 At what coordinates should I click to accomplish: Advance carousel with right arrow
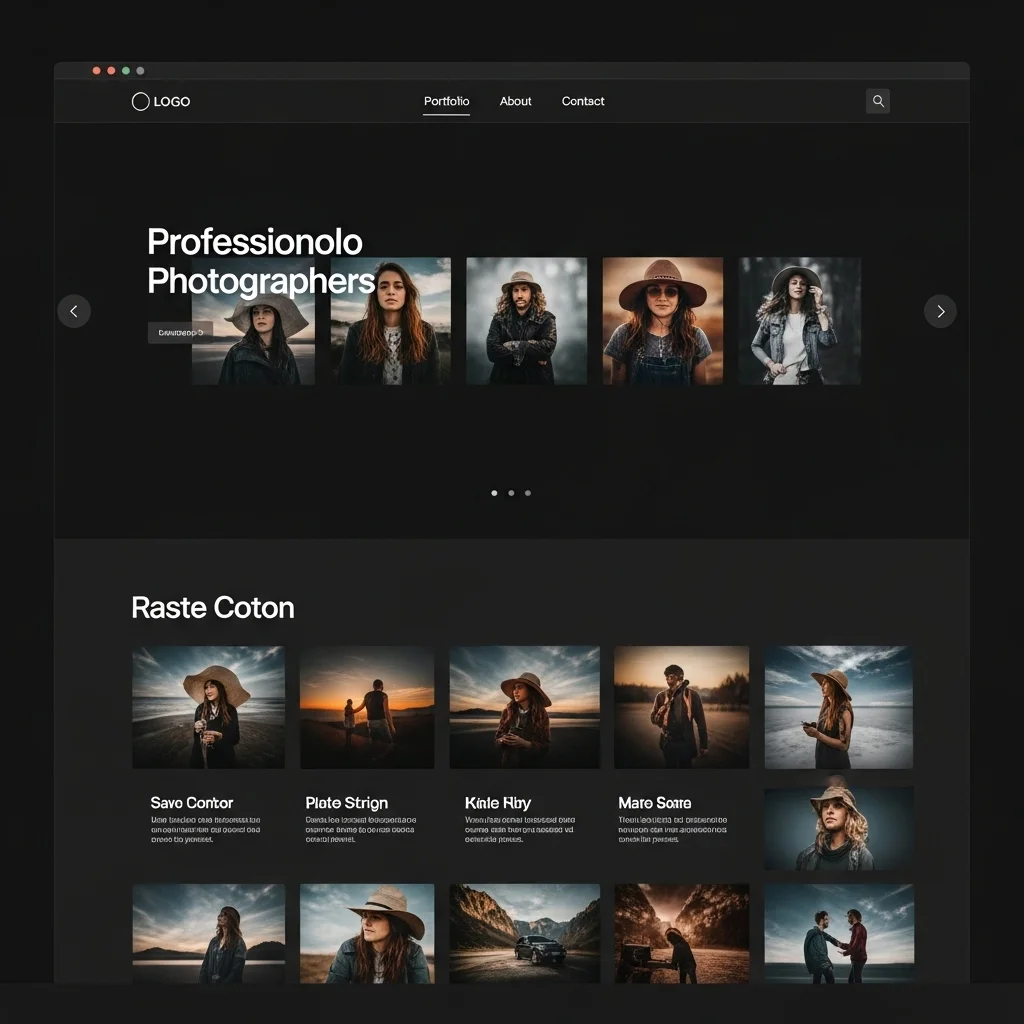[x=940, y=311]
